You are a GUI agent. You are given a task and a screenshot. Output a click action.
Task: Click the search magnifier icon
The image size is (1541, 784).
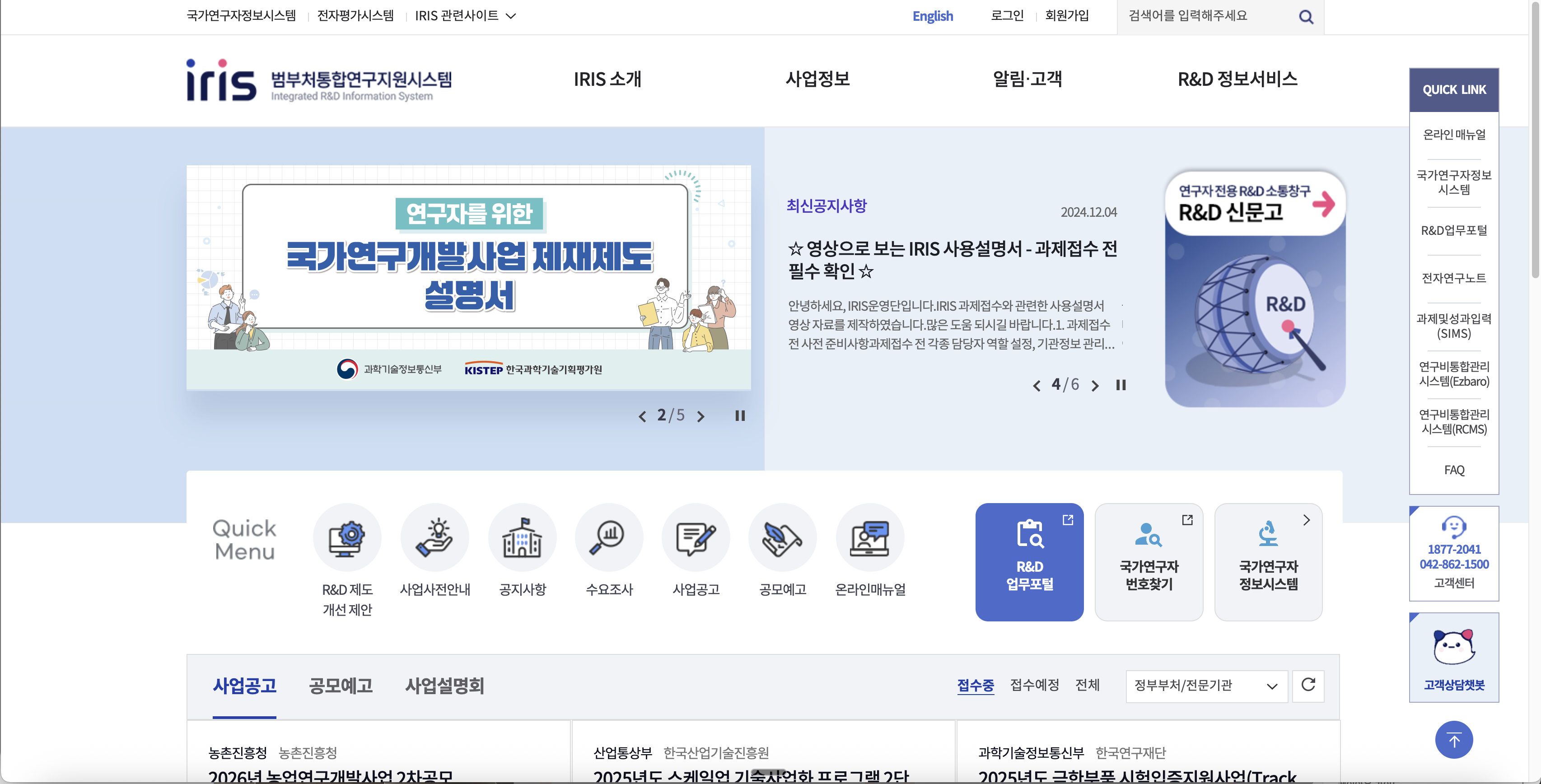click(1306, 17)
